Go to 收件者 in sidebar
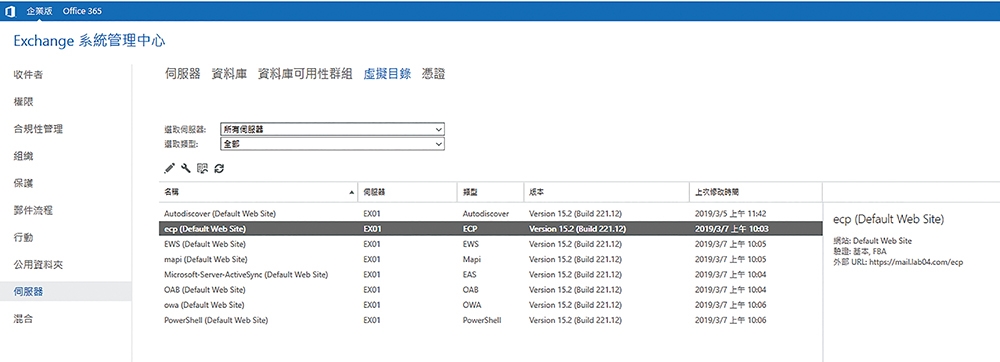 click(29, 75)
